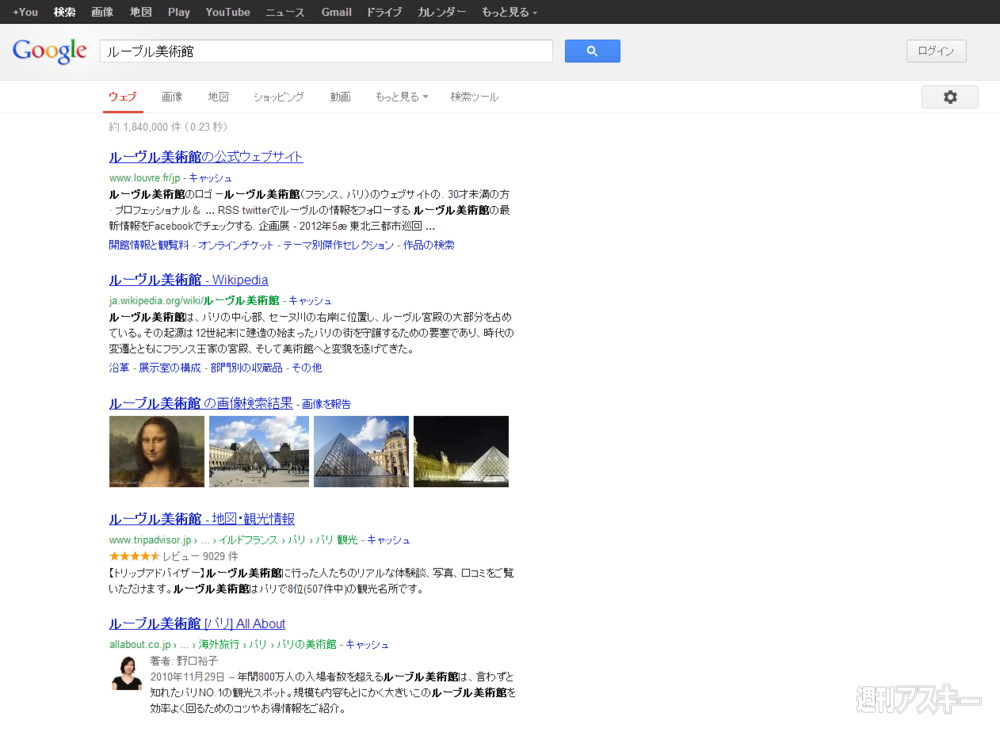Click 海外旅行 in the allabout breadcrumb
This screenshot has height=732, width=1000.
coord(219,645)
